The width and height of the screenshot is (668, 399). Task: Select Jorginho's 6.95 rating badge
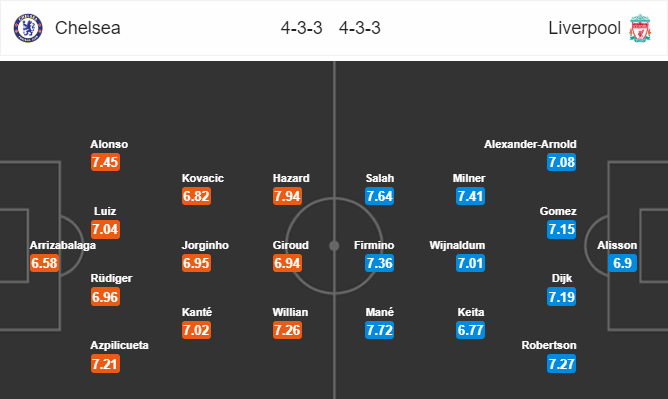(196, 263)
